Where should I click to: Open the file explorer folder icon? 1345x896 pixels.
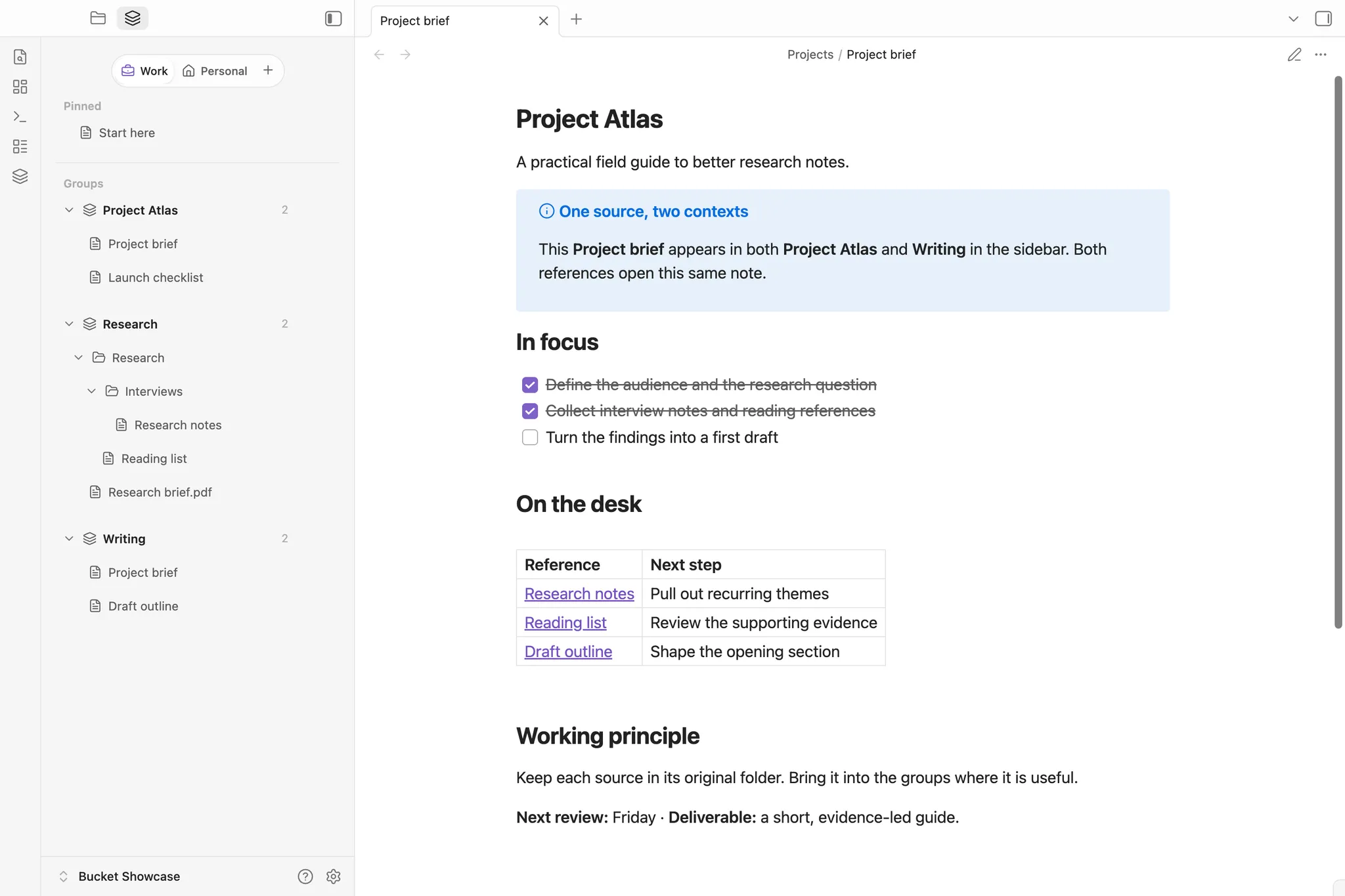(x=98, y=18)
